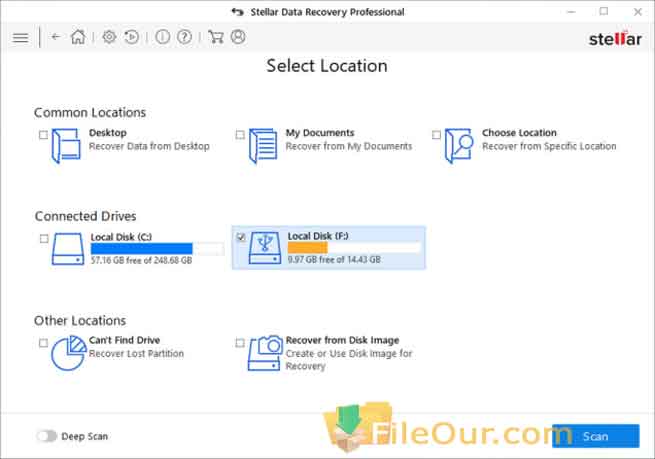Open settings gear icon
Image resolution: width=655 pixels, height=459 pixels.
coord(109,37)
